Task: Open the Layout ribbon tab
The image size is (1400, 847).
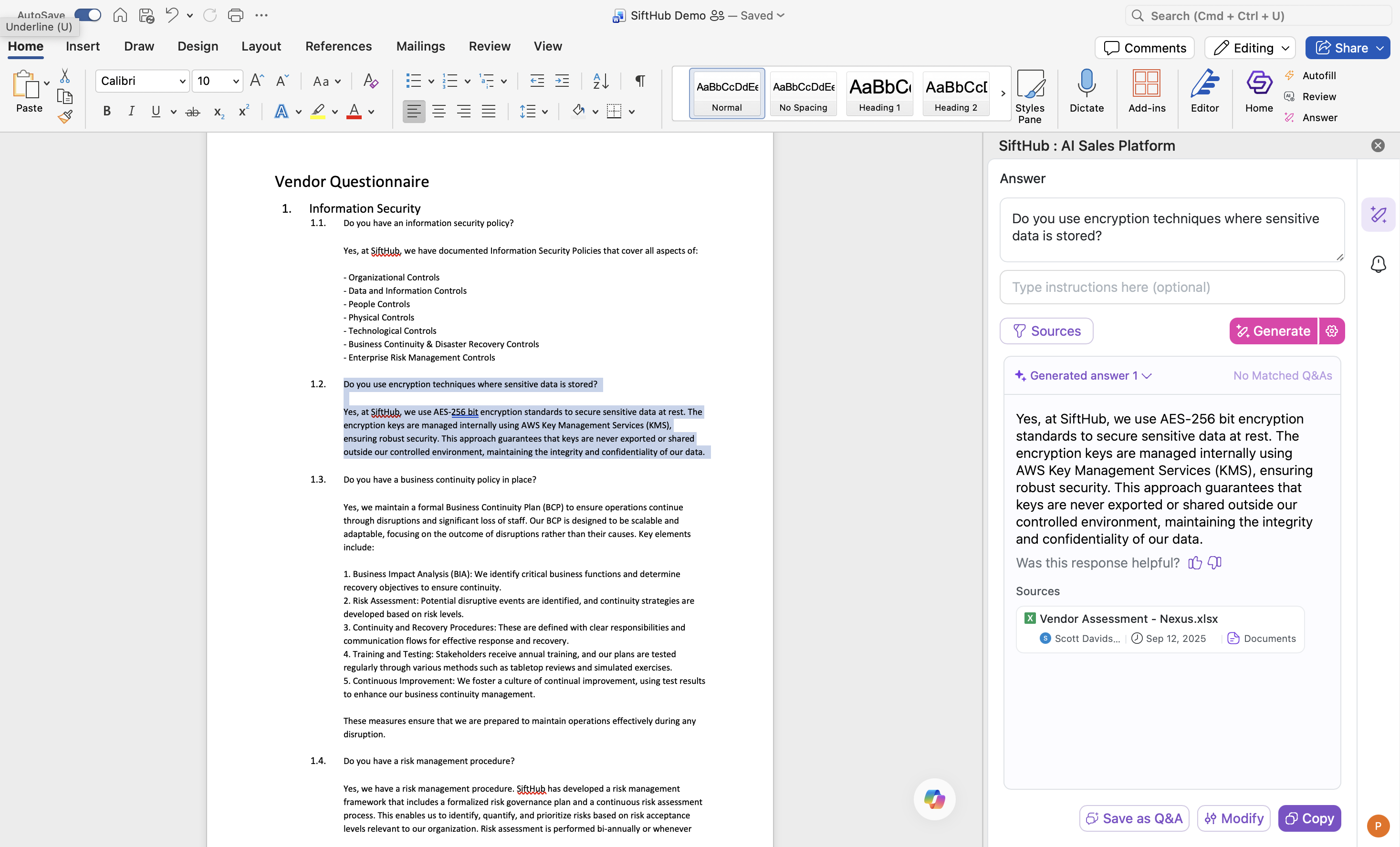Action: (261, 46)
